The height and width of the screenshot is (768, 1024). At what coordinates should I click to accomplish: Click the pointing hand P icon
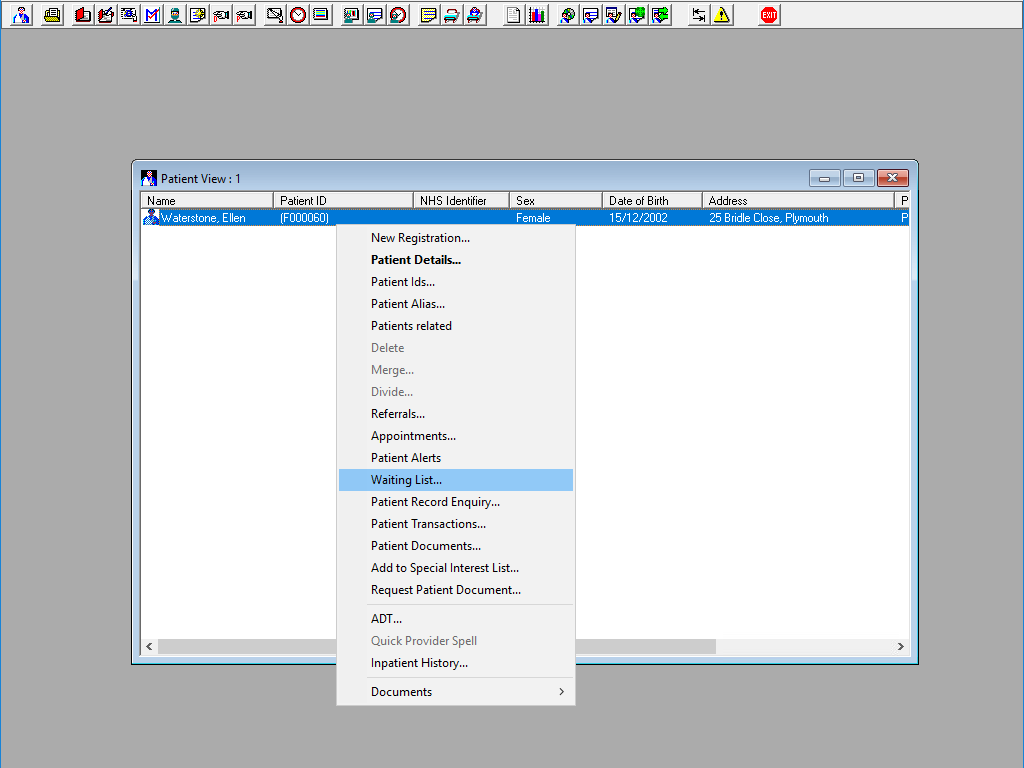(x=244, y=15)
